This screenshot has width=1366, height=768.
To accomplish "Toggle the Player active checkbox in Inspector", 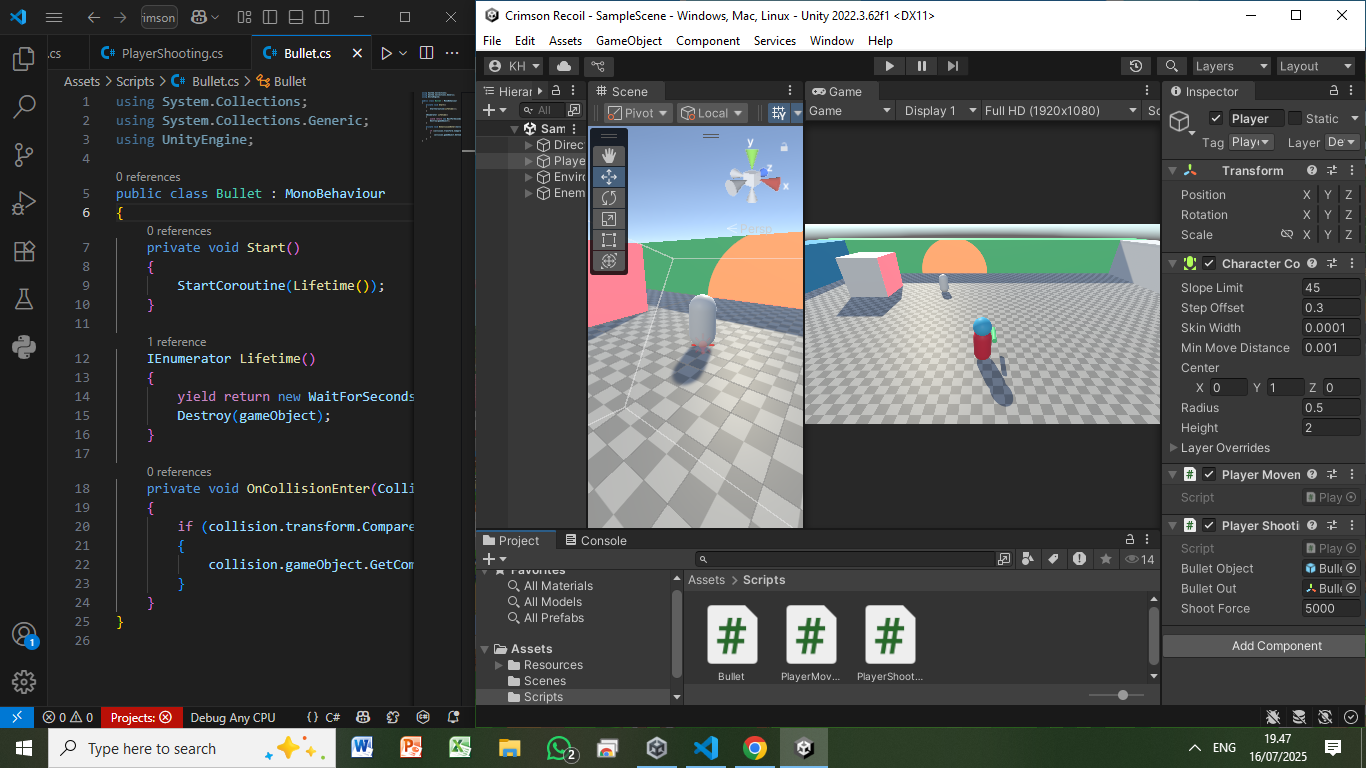I will tap(1215, 118).
